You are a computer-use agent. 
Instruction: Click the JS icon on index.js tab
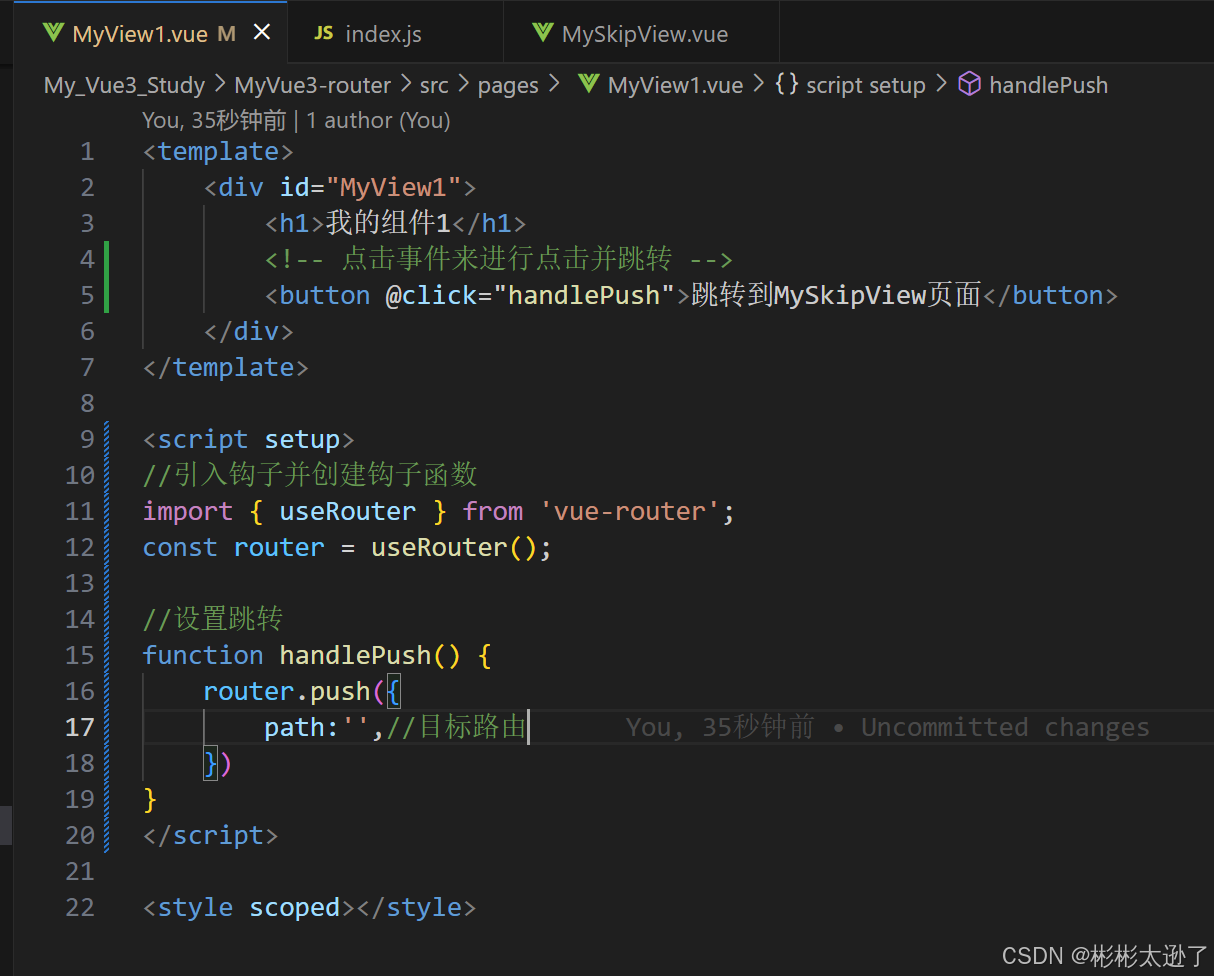[323, 33]
